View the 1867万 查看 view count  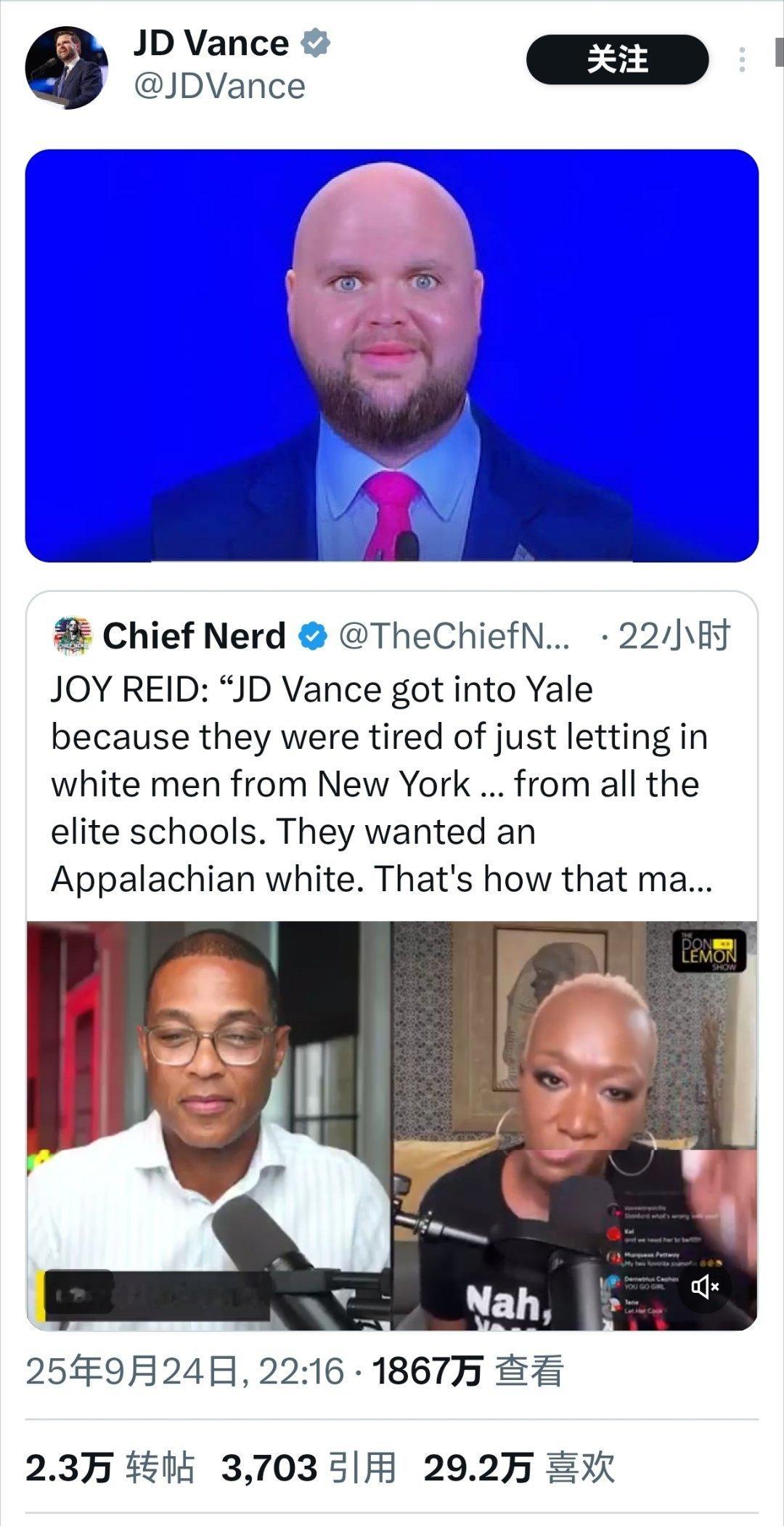pos(468,1372)
